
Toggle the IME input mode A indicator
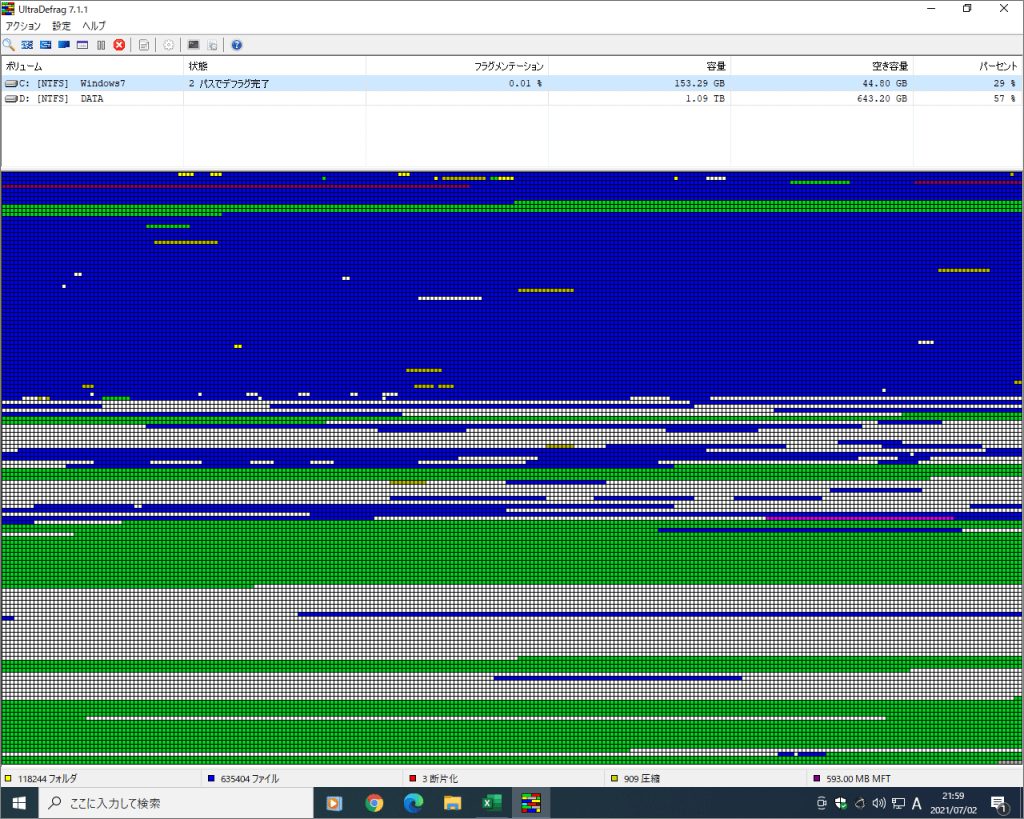coord(917,803)
